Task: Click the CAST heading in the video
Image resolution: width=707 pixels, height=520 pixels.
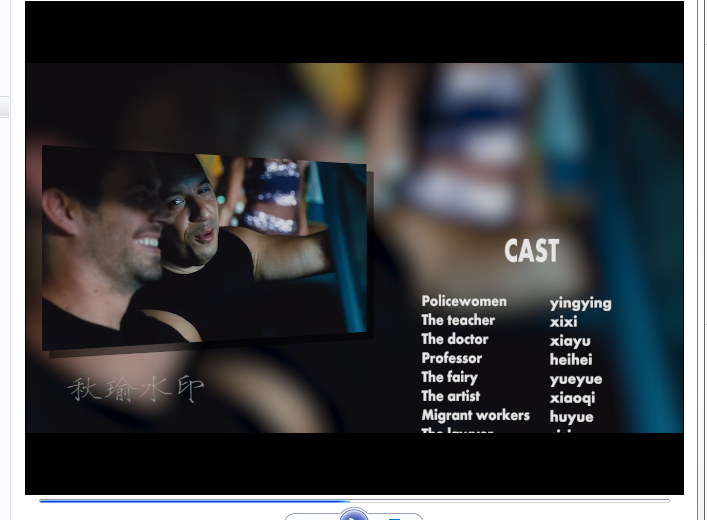Action: click(x=531, y=251)
